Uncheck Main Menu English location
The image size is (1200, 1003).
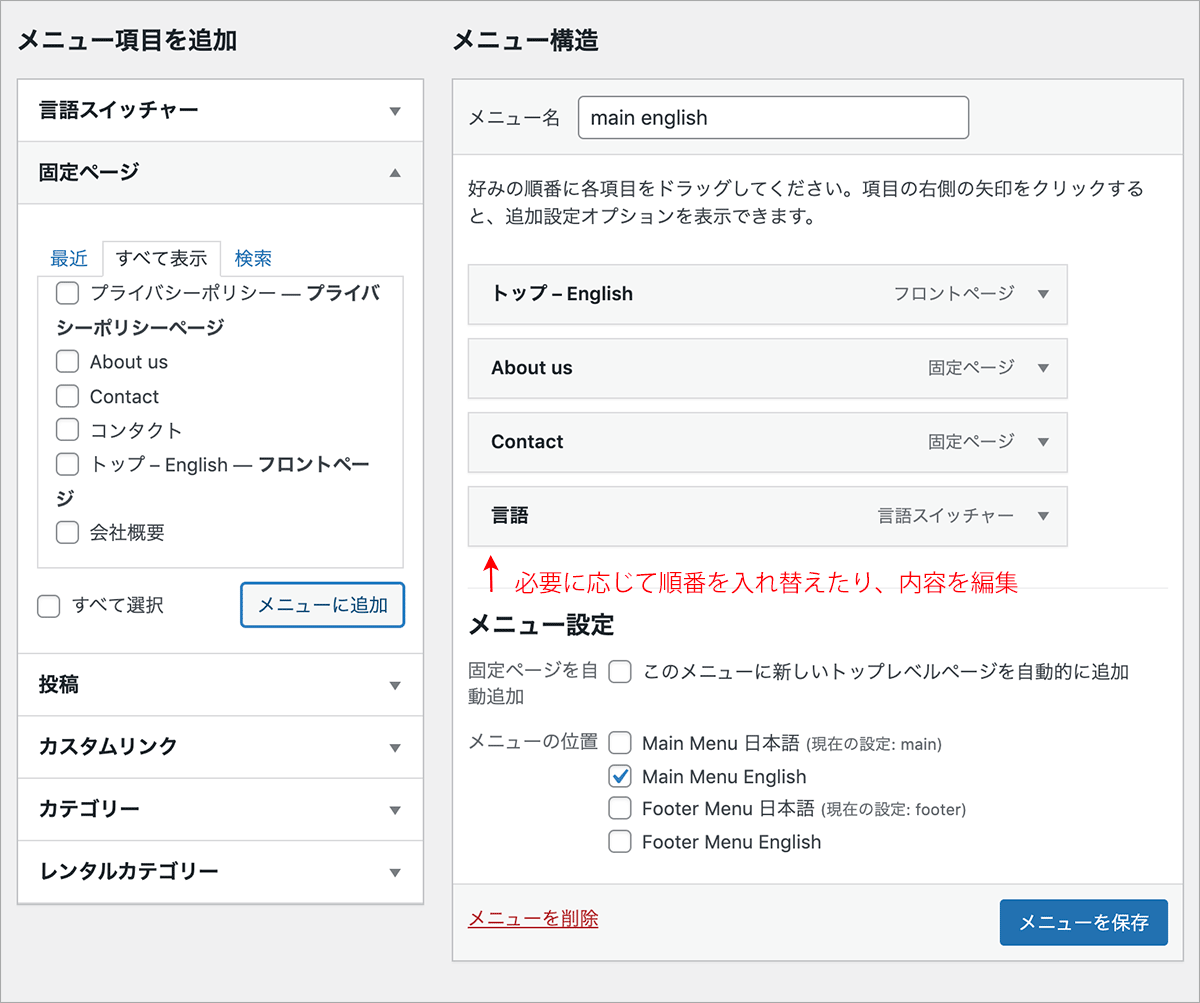(x=620, y=776)
